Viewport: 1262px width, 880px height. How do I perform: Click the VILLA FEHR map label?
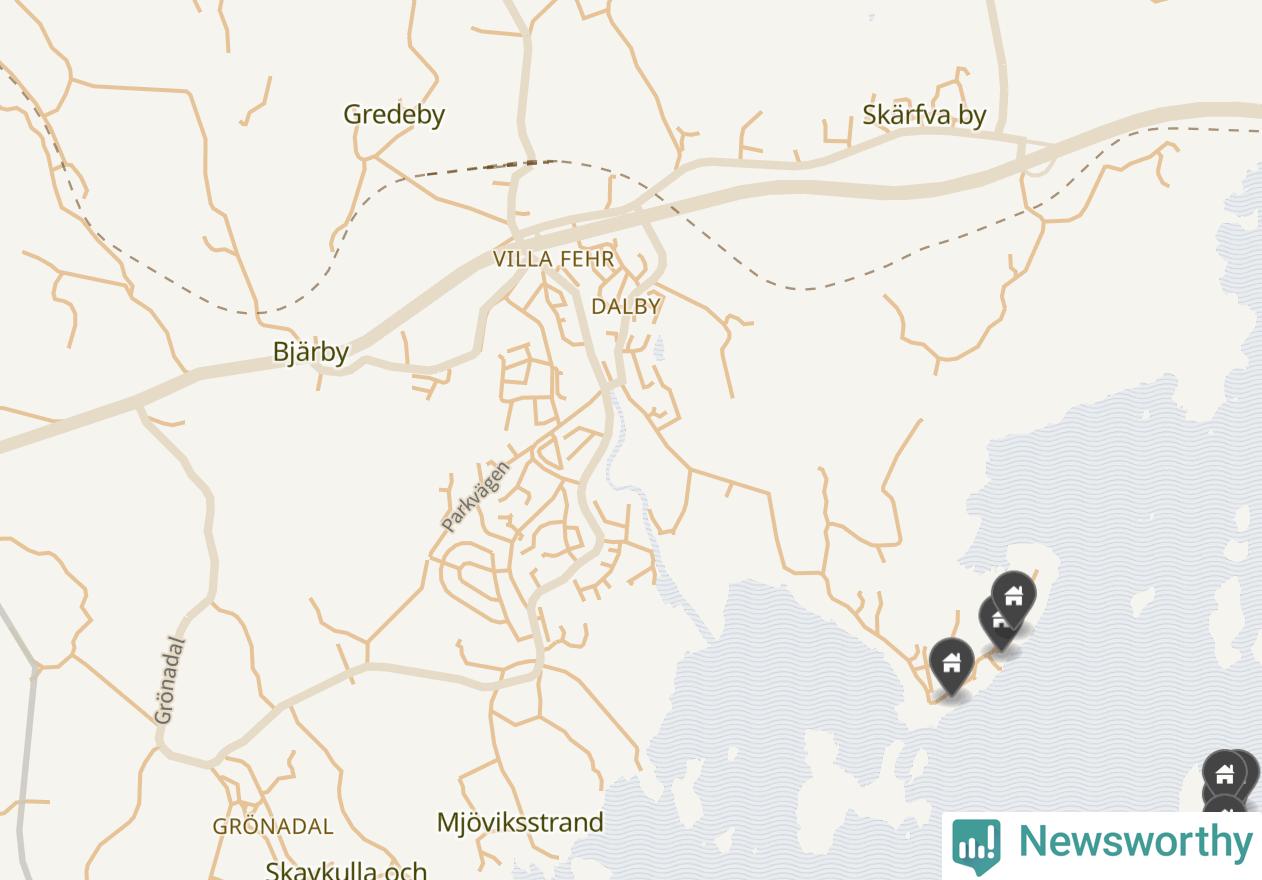click(553, 259)
